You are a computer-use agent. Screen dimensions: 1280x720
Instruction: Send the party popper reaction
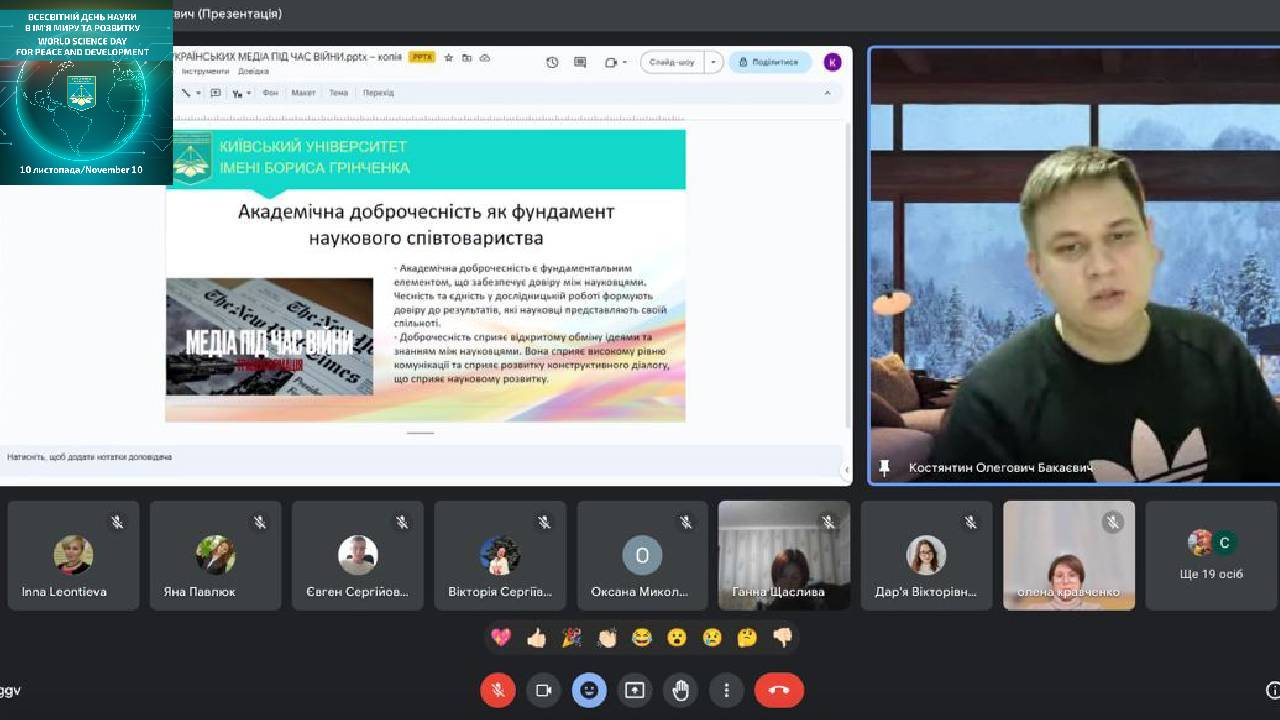point(572,638)
